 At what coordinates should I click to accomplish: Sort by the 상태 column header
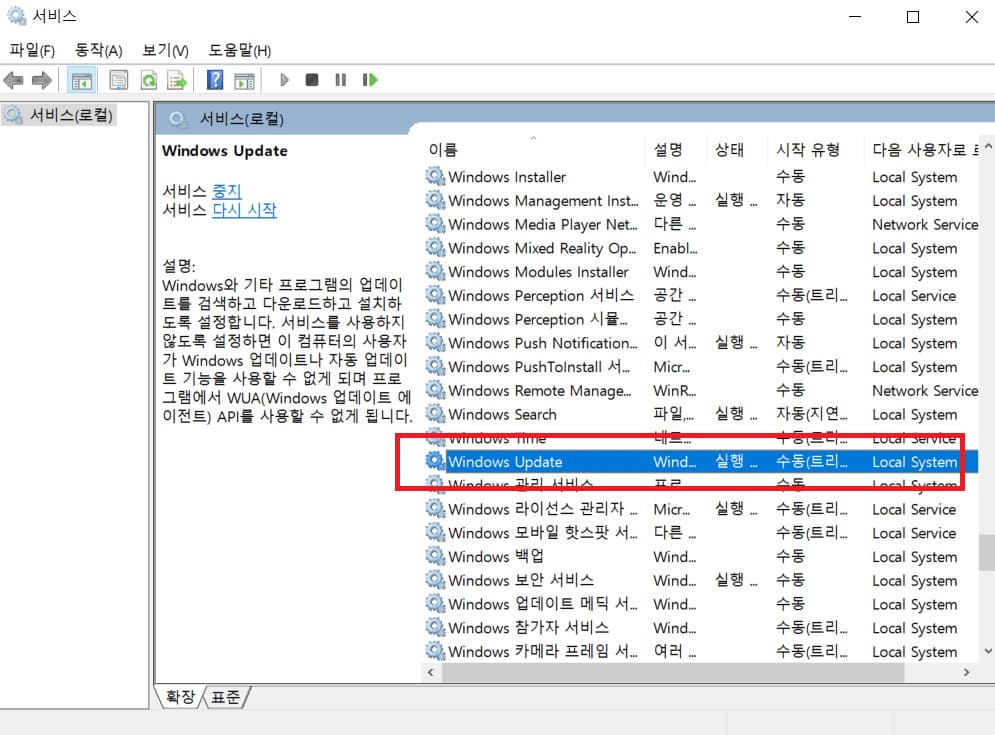[736, 150]
